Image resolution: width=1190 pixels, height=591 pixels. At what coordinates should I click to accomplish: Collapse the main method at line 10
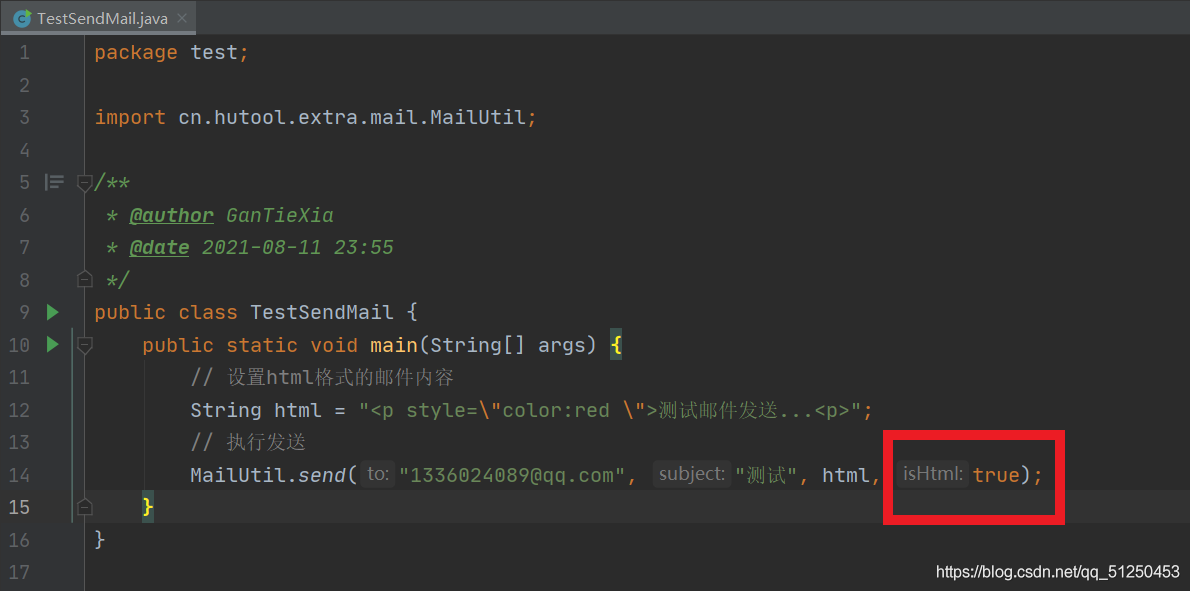pyautogui.click(x=85, y=345)
